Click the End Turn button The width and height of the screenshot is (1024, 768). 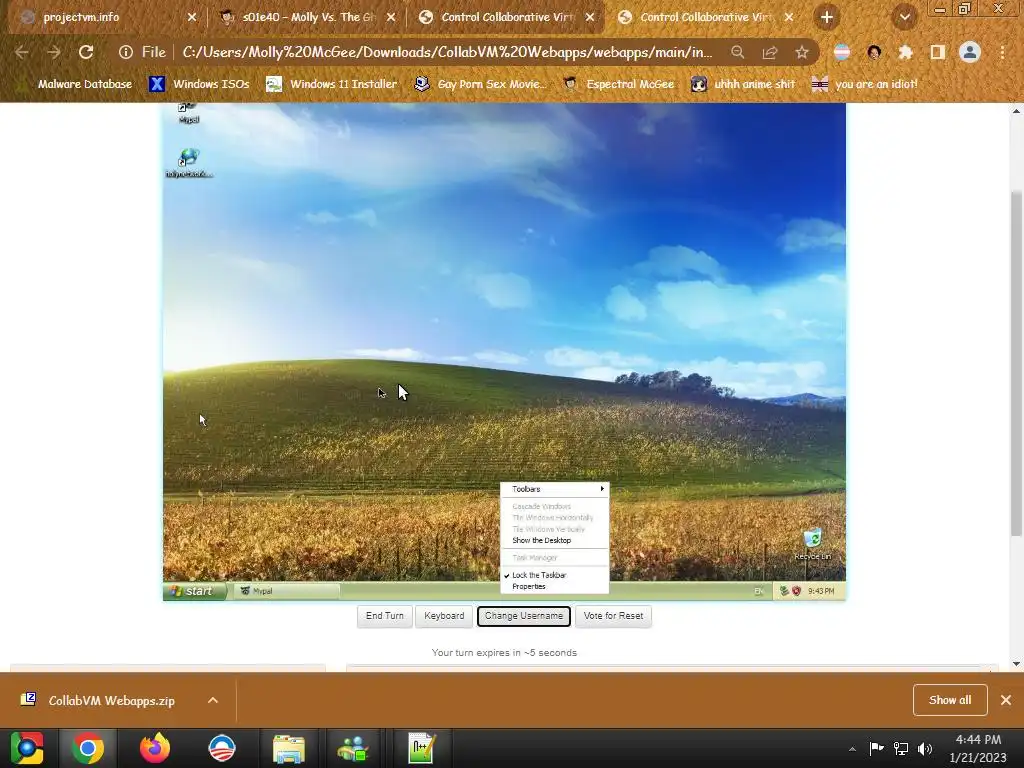(x=385, y=616)
